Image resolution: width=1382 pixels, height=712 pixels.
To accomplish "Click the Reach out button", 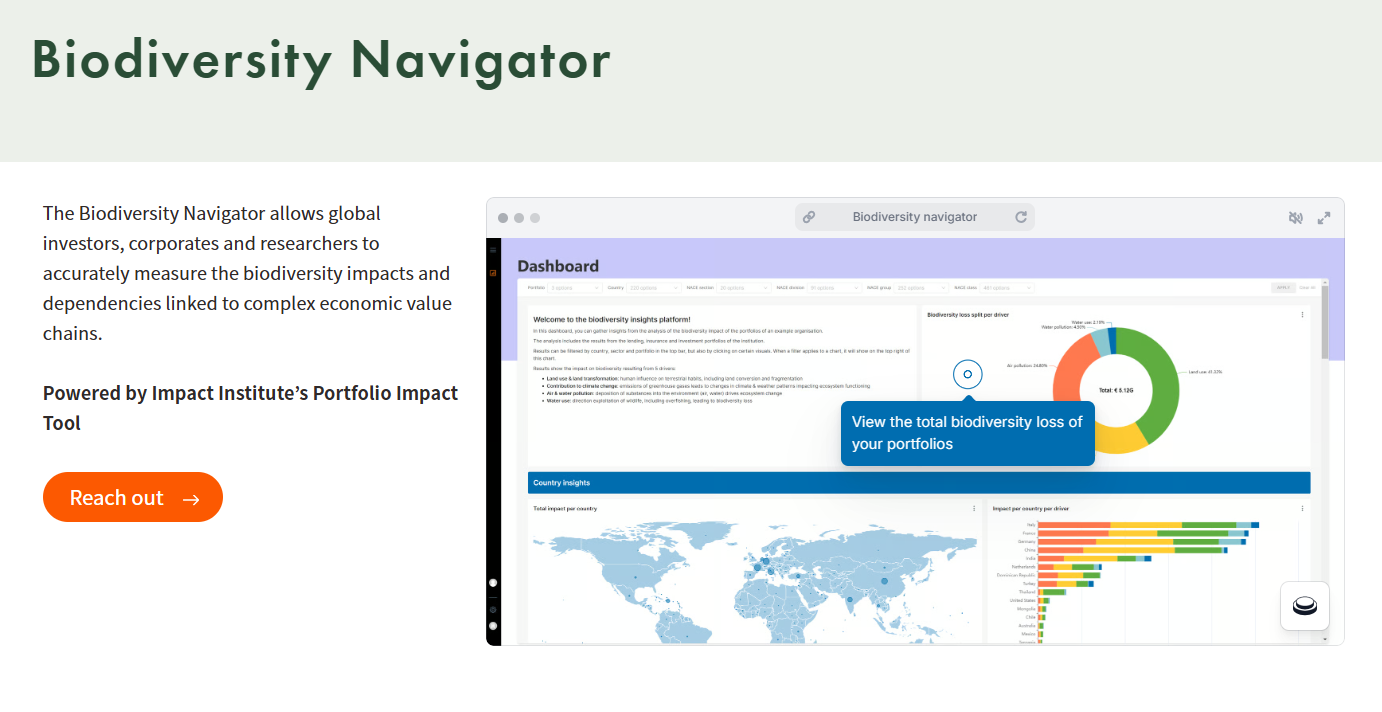I will [132, 497].
